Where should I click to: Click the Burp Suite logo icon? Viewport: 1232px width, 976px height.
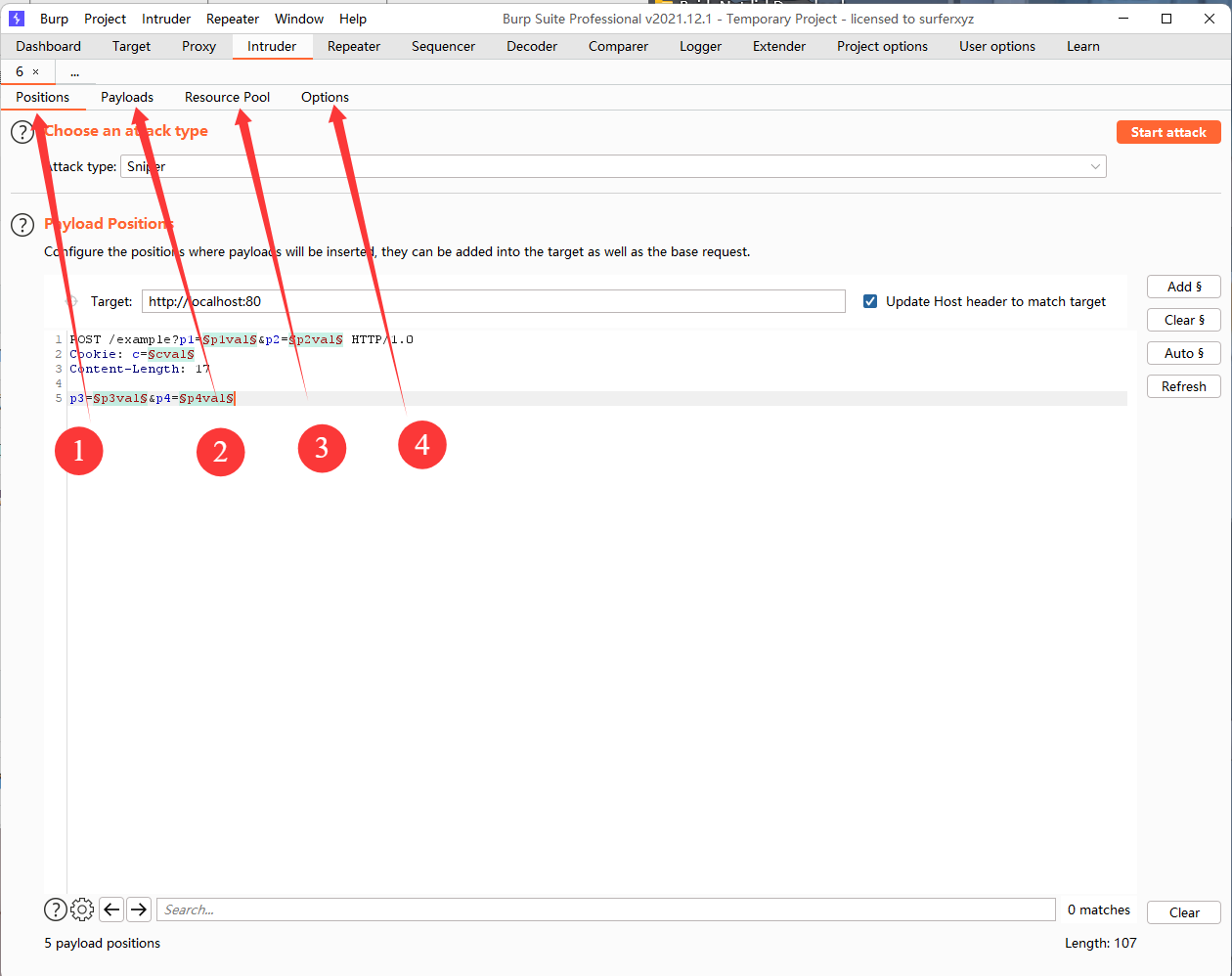(17, 19)
